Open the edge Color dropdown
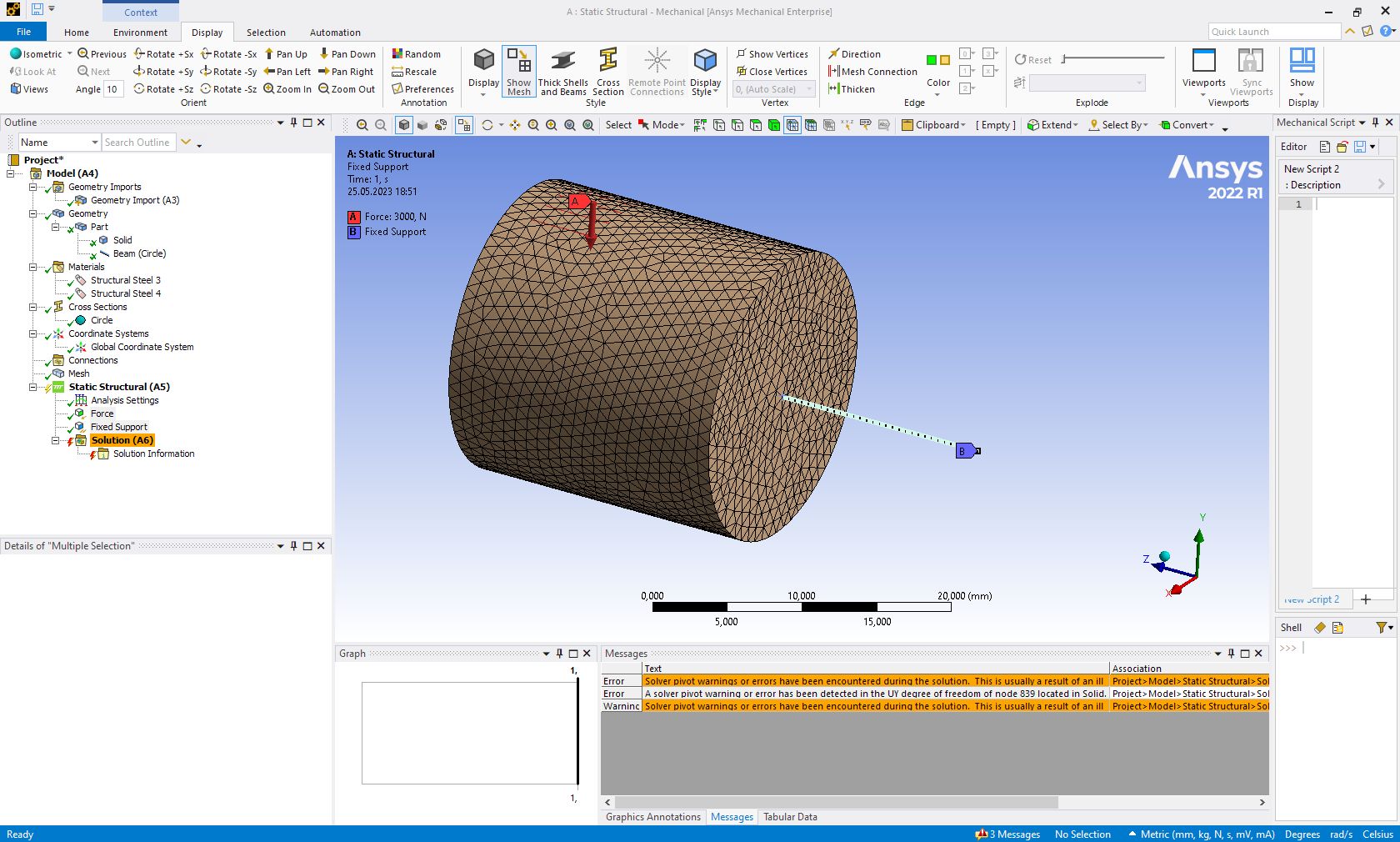1400x842 pixels. click(938, 72)
